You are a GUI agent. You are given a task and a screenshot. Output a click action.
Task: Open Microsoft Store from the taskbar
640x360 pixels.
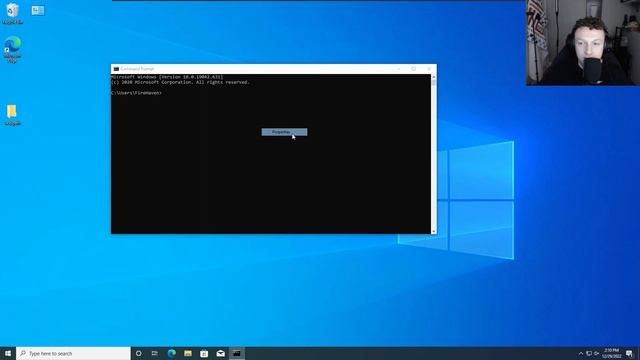(x=204, y=353)
